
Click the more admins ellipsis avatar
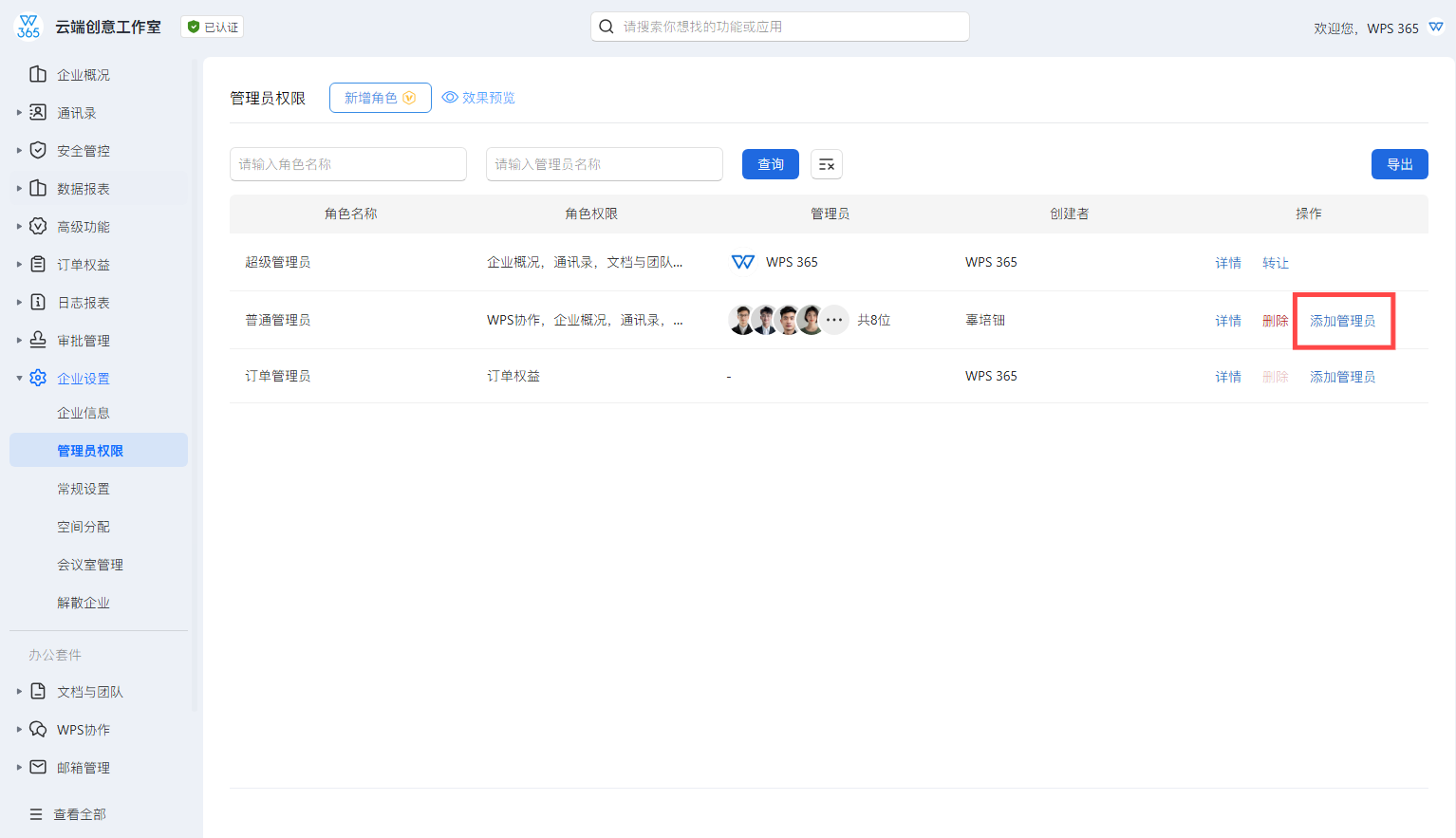[x=834, y=320]
